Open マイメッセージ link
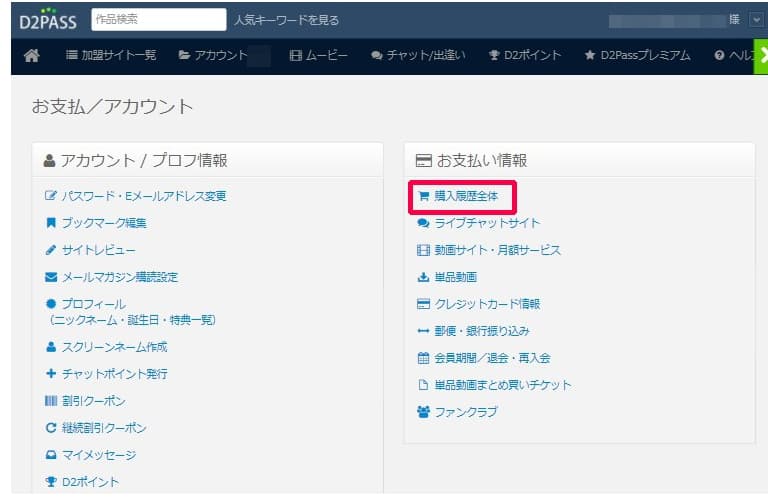 pos(98,455)
